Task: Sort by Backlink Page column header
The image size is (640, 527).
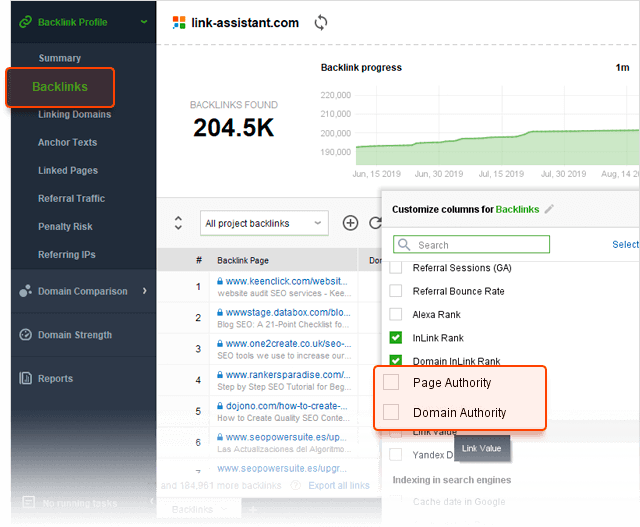Action: [243, 260]
